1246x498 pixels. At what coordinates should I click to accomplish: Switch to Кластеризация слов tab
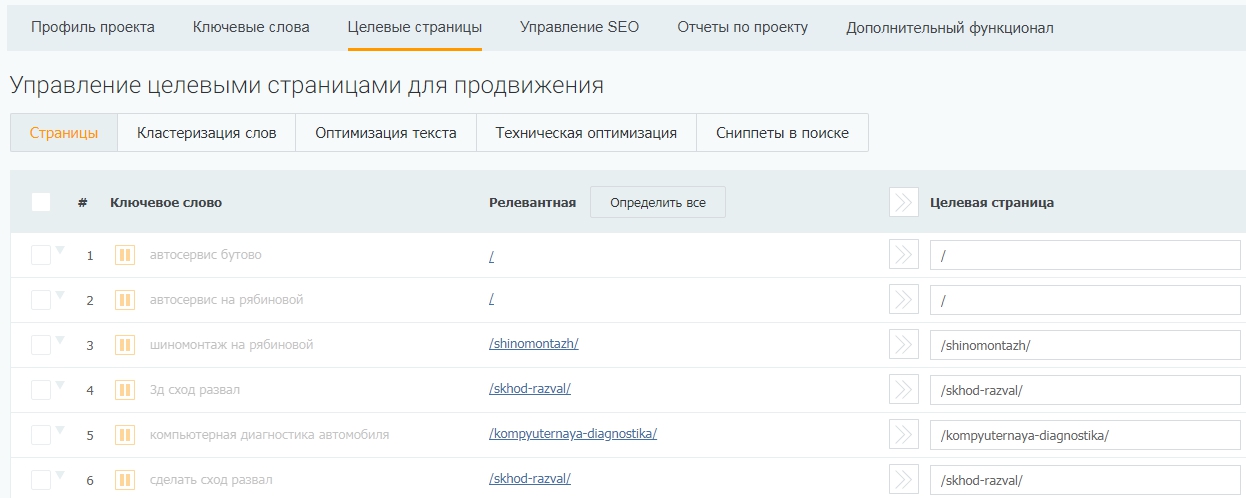click(206, 133)
